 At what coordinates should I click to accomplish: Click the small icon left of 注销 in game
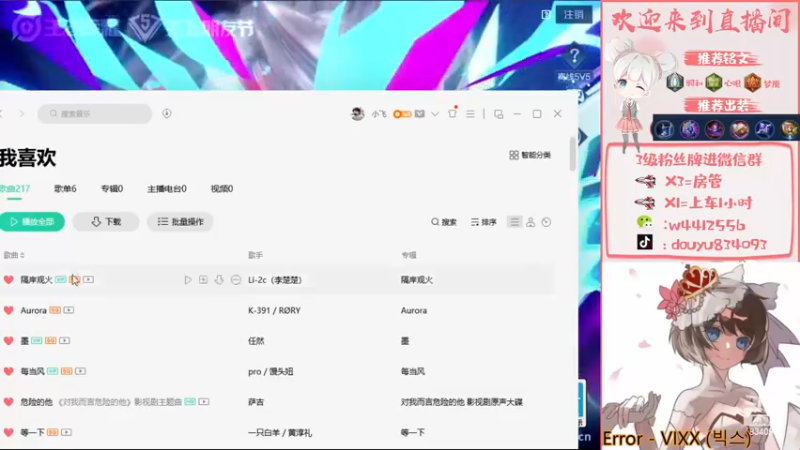[x=546, y=15]
